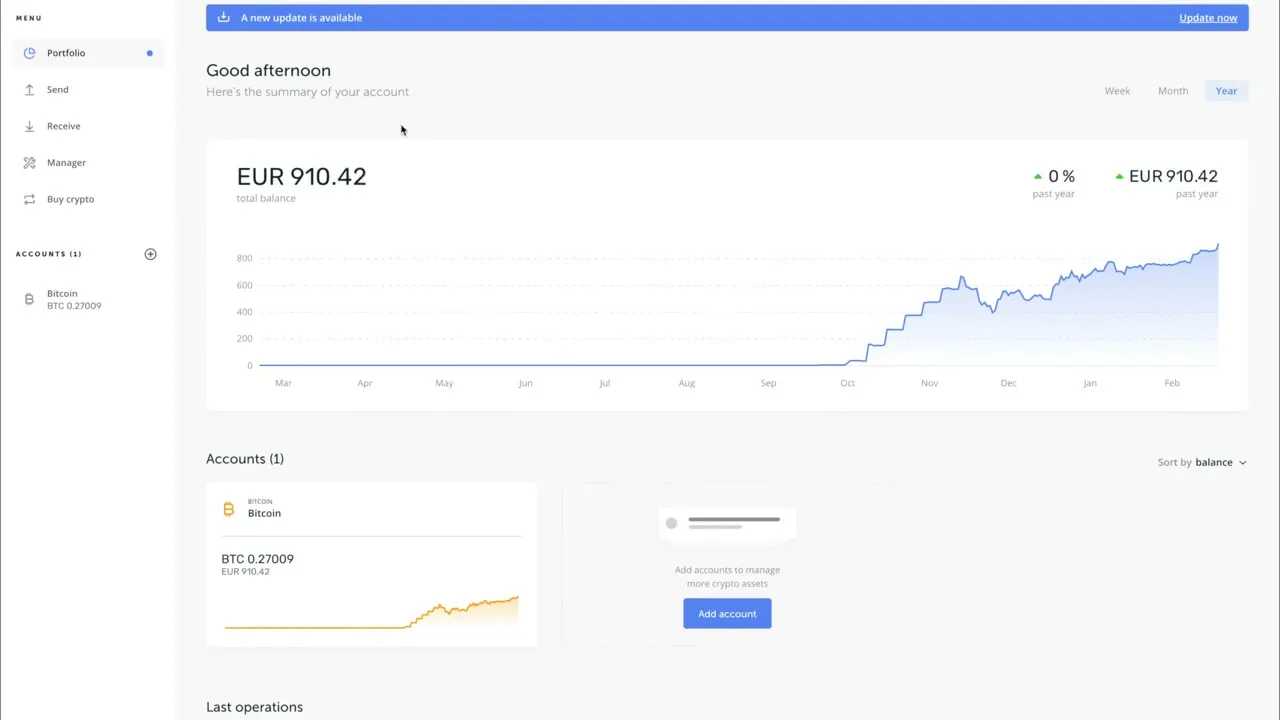Open the ACCOUNTS (1) section label
This screenshot has width=1280, height=720.
[x=48, y=253]
